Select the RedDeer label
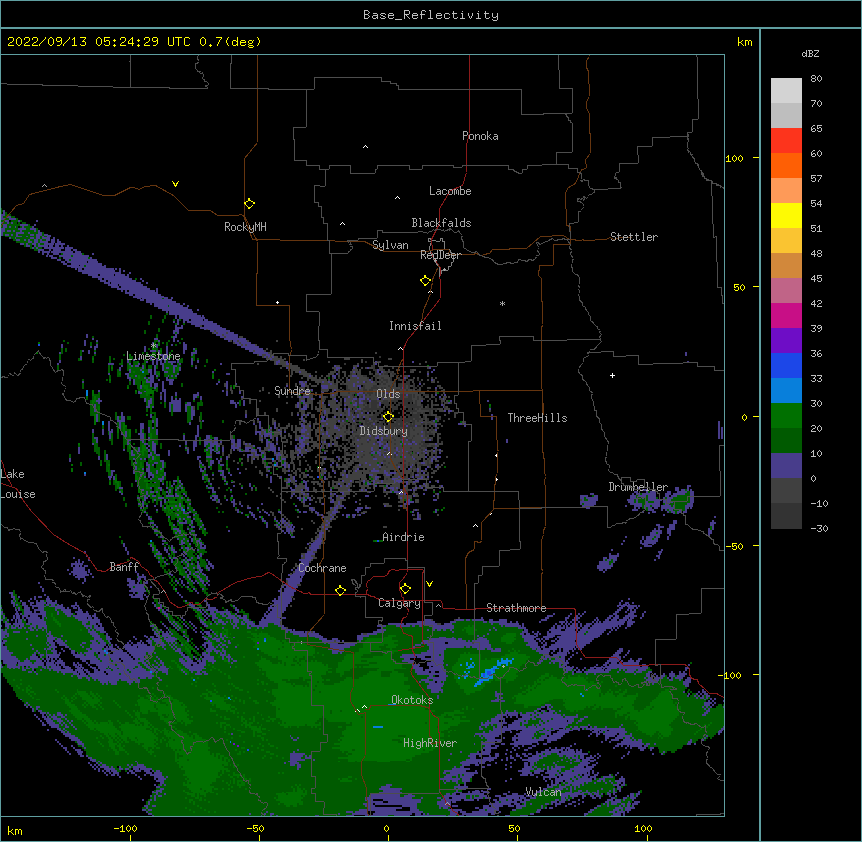The image size is (862, 842). [x=440, y=255]
